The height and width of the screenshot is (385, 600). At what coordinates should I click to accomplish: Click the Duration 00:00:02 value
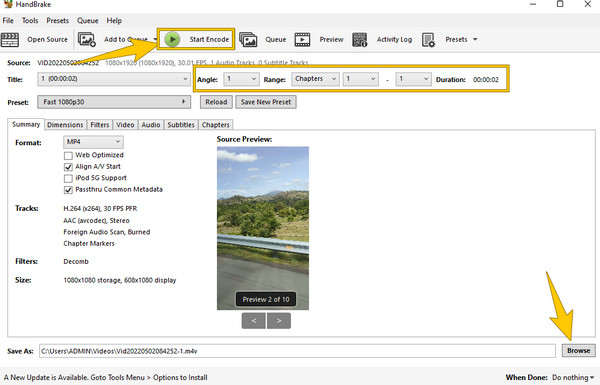coord(486,80)
